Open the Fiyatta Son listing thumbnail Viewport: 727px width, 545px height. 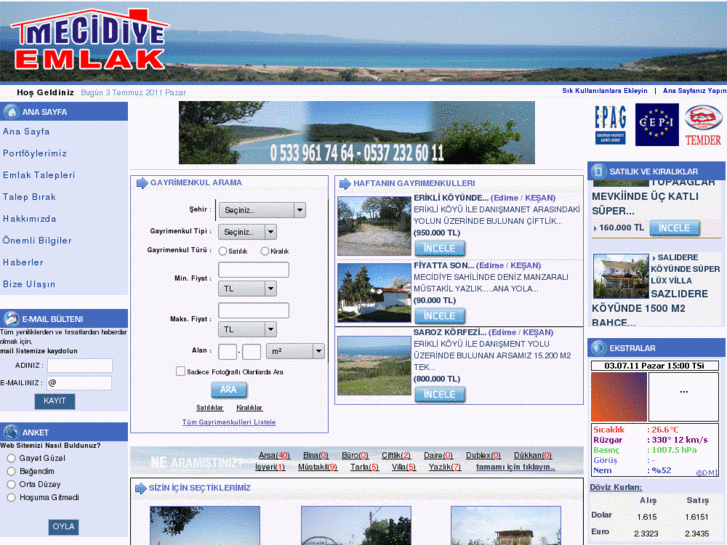tap(374, 293)
